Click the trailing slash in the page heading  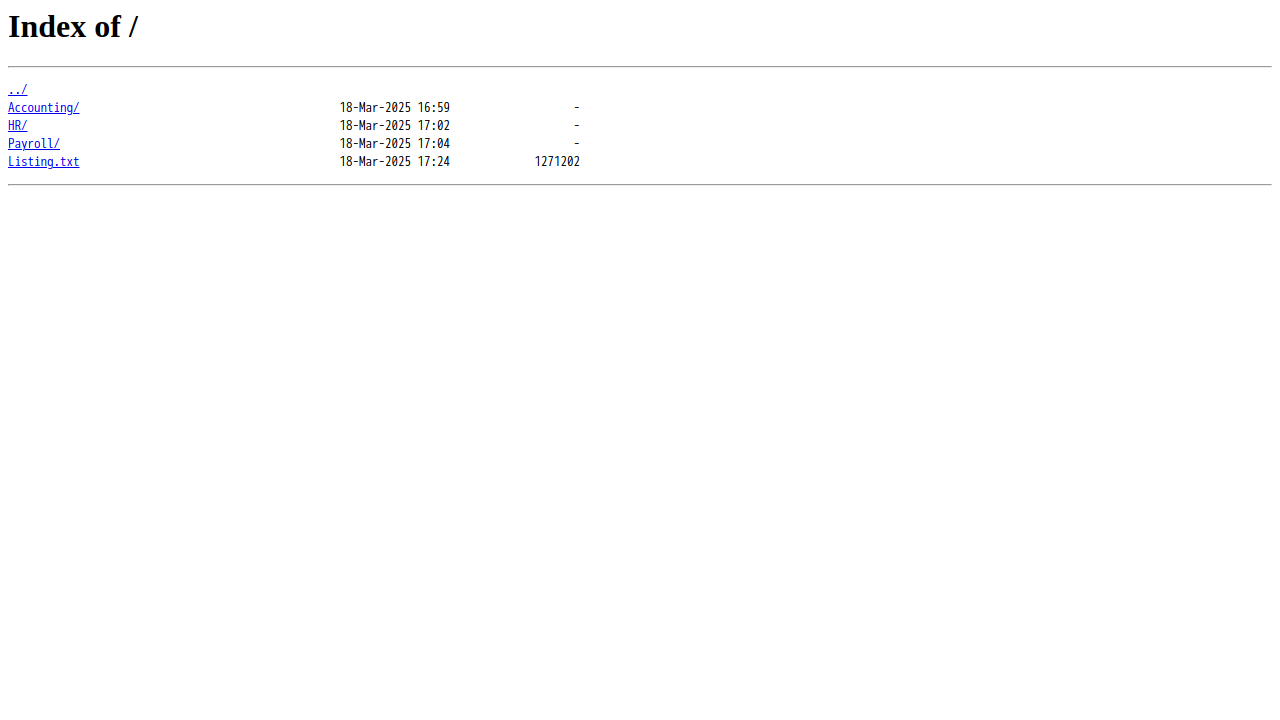coord(133,27)
